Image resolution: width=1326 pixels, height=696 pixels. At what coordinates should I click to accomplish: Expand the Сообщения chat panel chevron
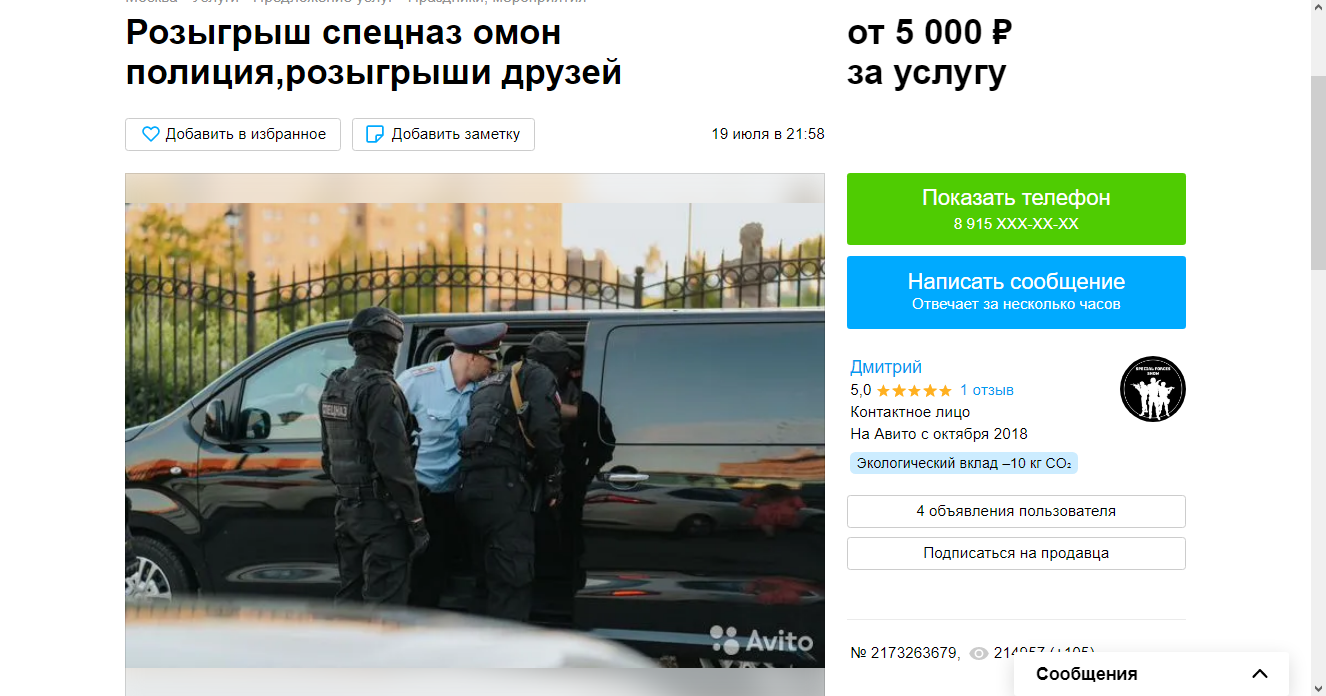1260,674
